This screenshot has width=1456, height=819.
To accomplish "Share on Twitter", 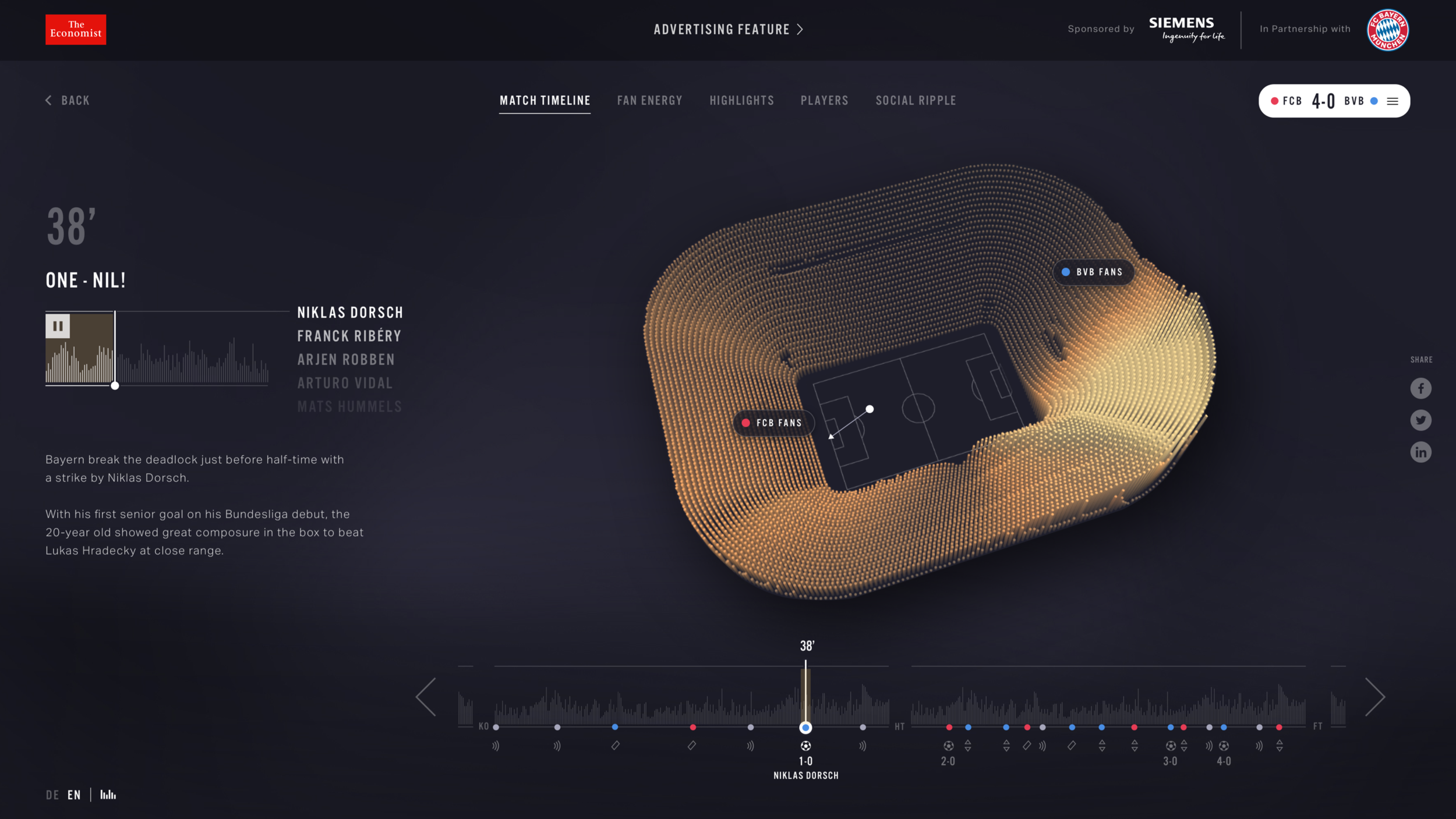I will coord(1420,420).
